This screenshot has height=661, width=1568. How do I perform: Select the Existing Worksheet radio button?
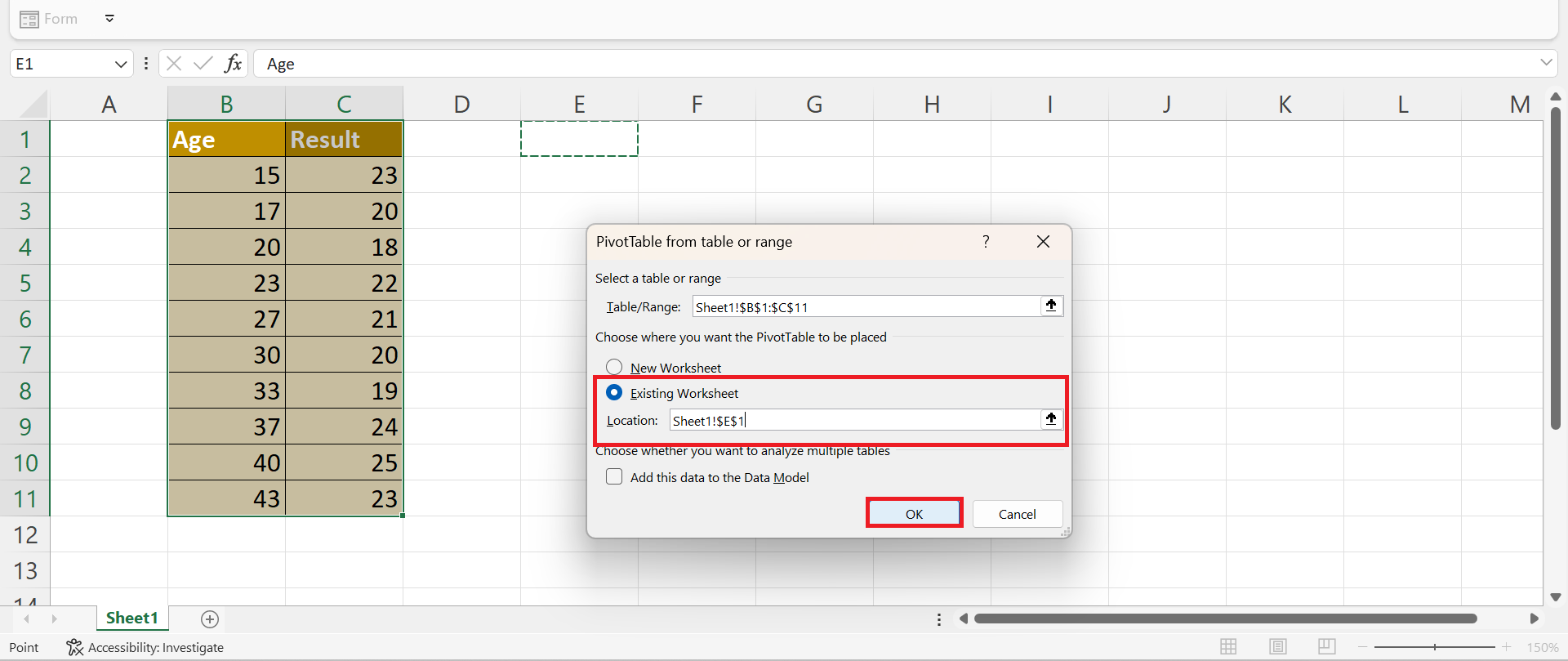[614, 393]
